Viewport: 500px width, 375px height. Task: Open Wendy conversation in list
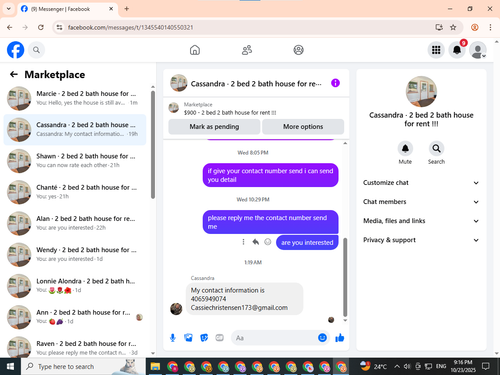tap(75, 254)
